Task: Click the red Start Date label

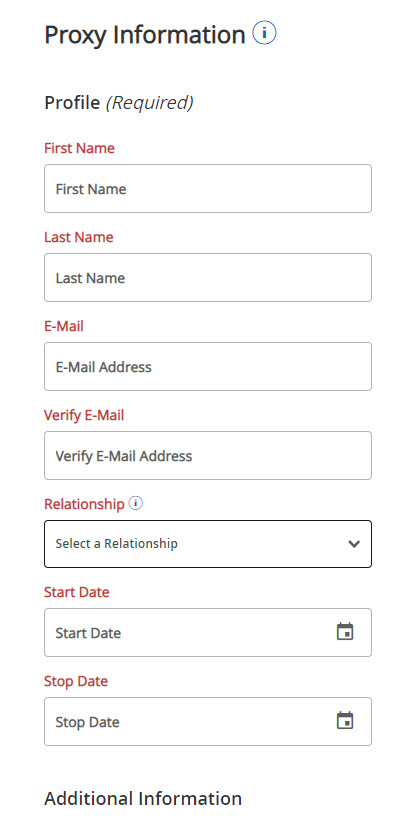Action: 77,592
